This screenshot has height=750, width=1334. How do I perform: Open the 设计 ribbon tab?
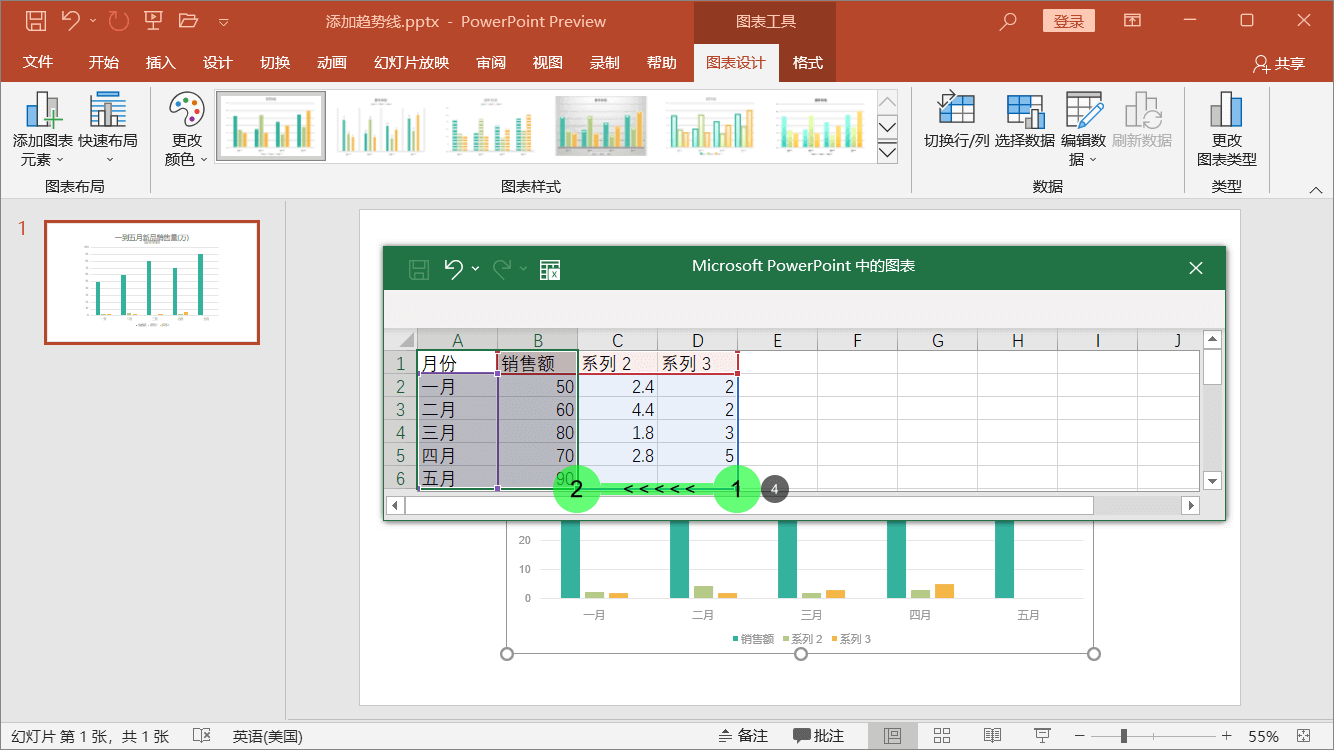(x=217, y=63)
